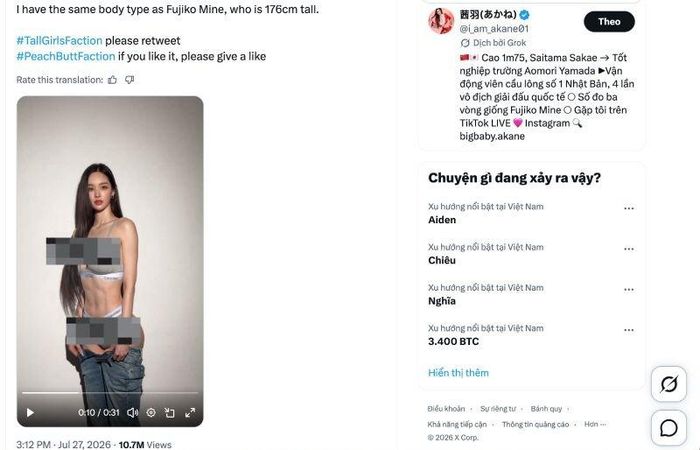Play the video in the post
Image resolution: width=700 pixels, height=450 pixels.
click(x=30, y=412)
